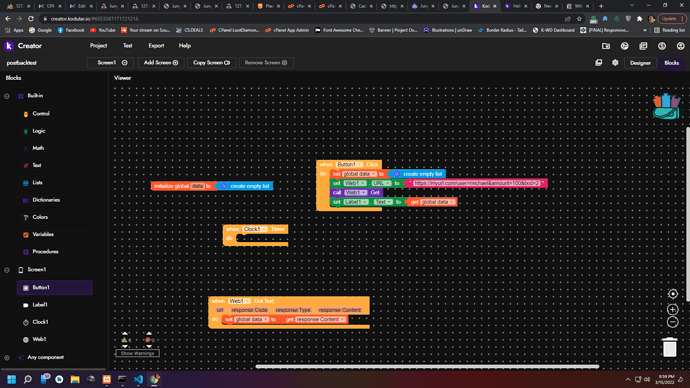Image resolution: width=690 pixels, height=388 pixels.
Task: Open the Lists blocks category
Action: (x=37, y=183)
